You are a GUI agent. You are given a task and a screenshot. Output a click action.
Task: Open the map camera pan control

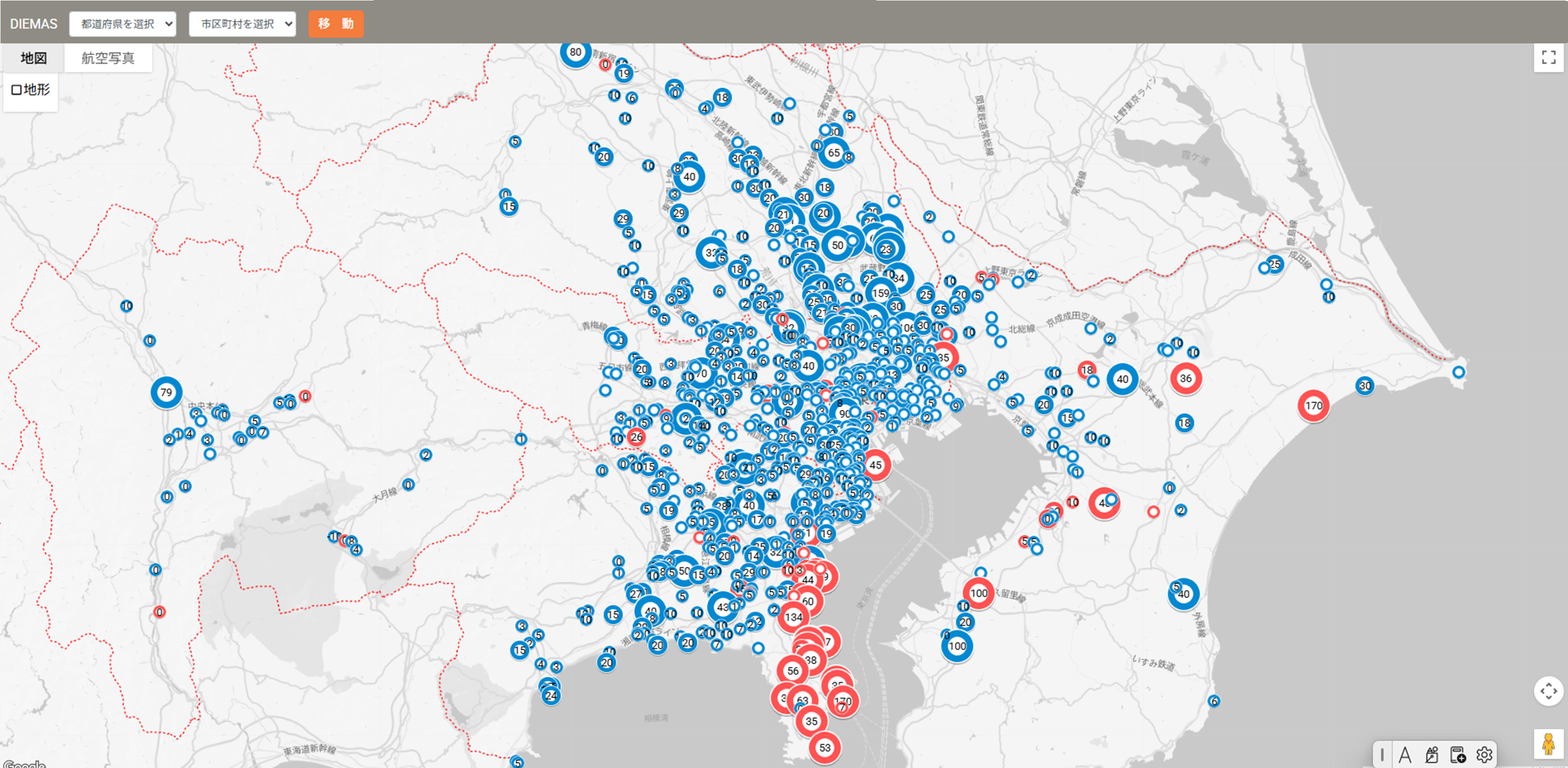(1548, 691)
